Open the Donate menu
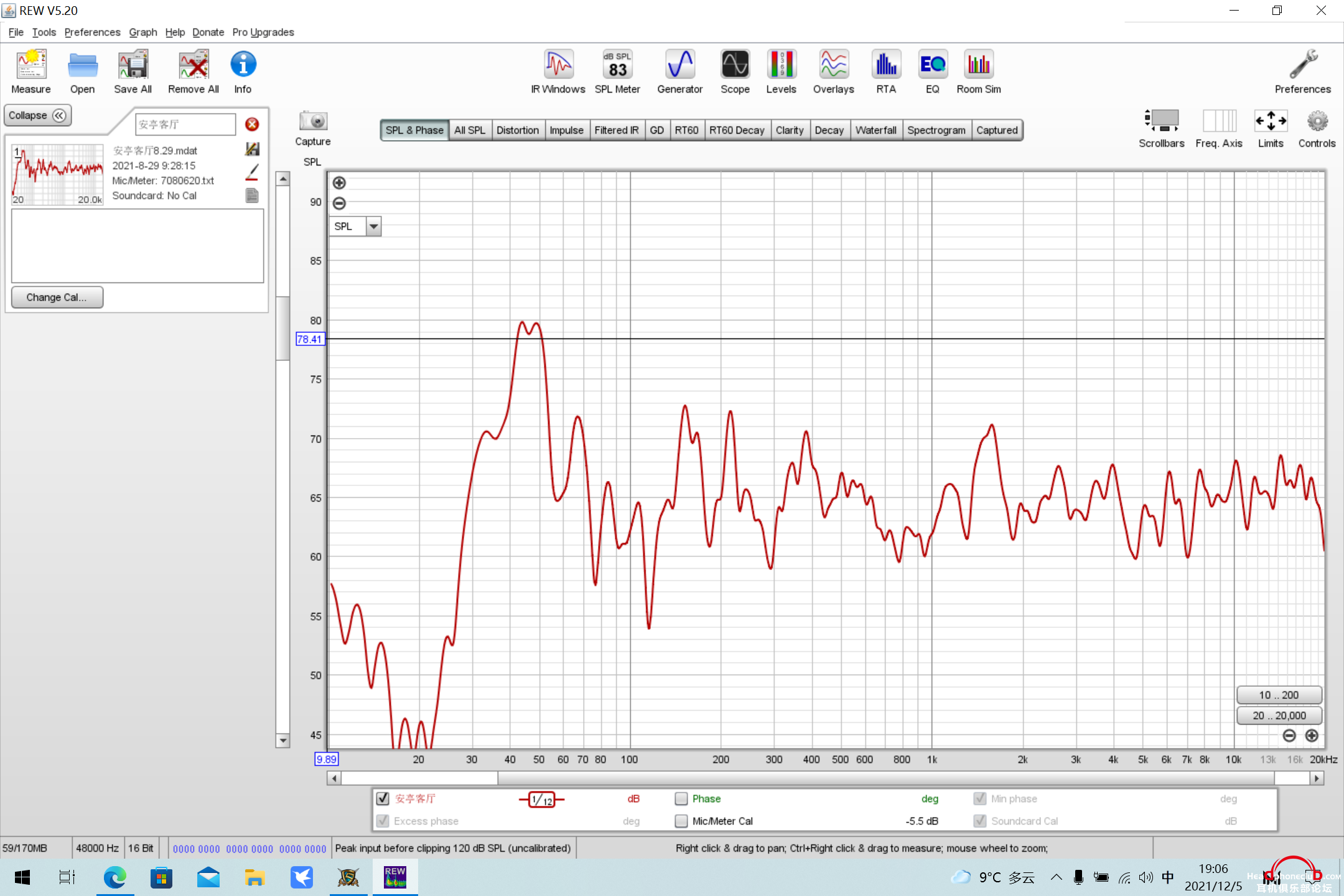Screen dimensions: 1344x896 coord(208,32)
